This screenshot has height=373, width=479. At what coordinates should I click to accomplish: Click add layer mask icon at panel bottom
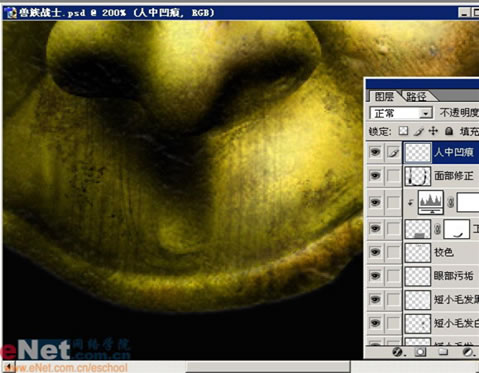420,352
